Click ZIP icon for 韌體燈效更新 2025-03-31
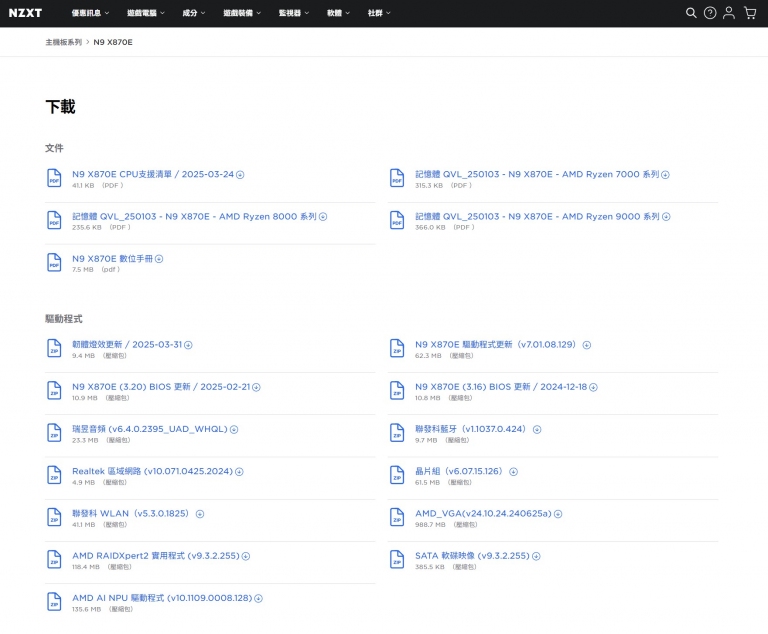The width and height of the screenshot is (768, 634). tap(54, 348)
